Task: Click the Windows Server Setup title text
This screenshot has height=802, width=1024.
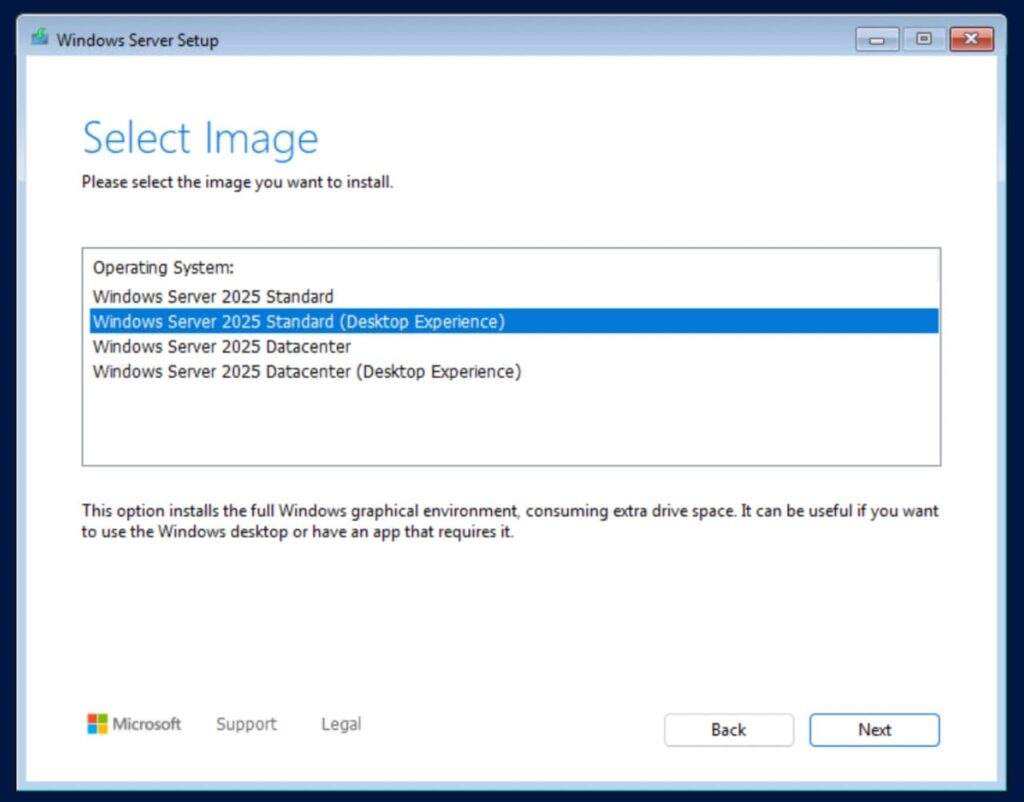Action: coord(137,40)
